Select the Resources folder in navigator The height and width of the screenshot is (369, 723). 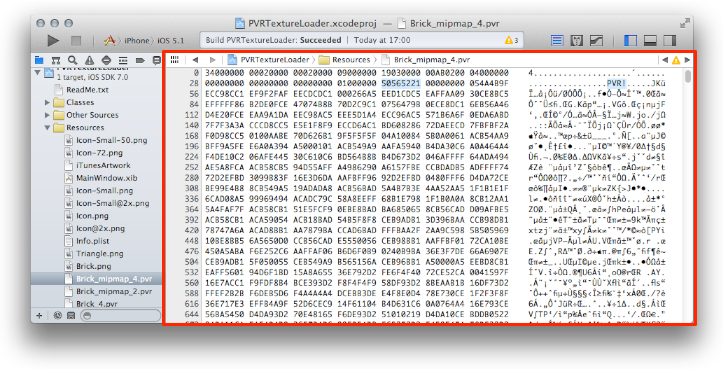point(78,127)
